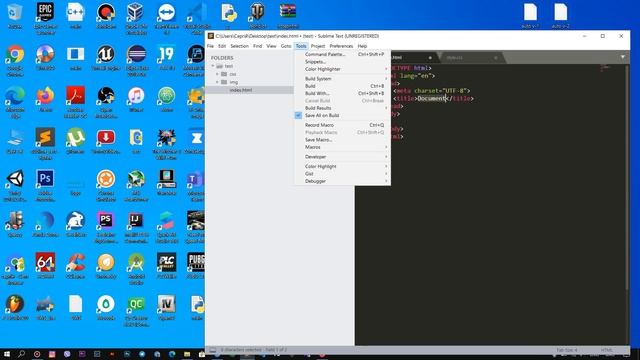Expand the Developer submenu
Viewport: 640px width, 360px height.
tap(342, 157)
